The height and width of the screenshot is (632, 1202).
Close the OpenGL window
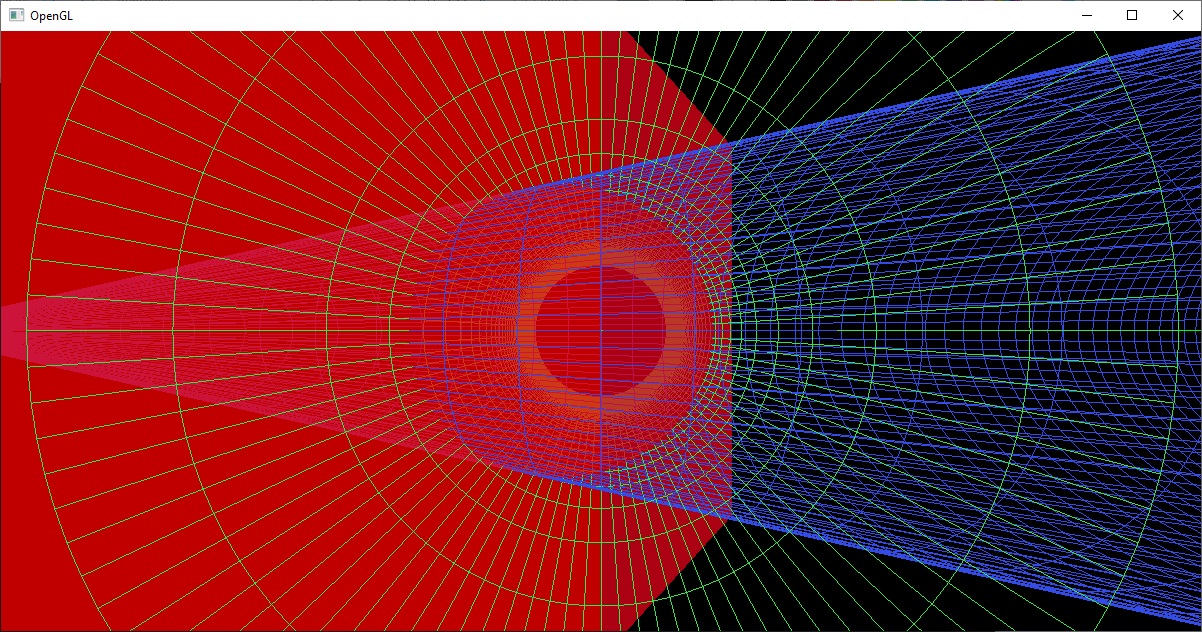click(1178, 15)
